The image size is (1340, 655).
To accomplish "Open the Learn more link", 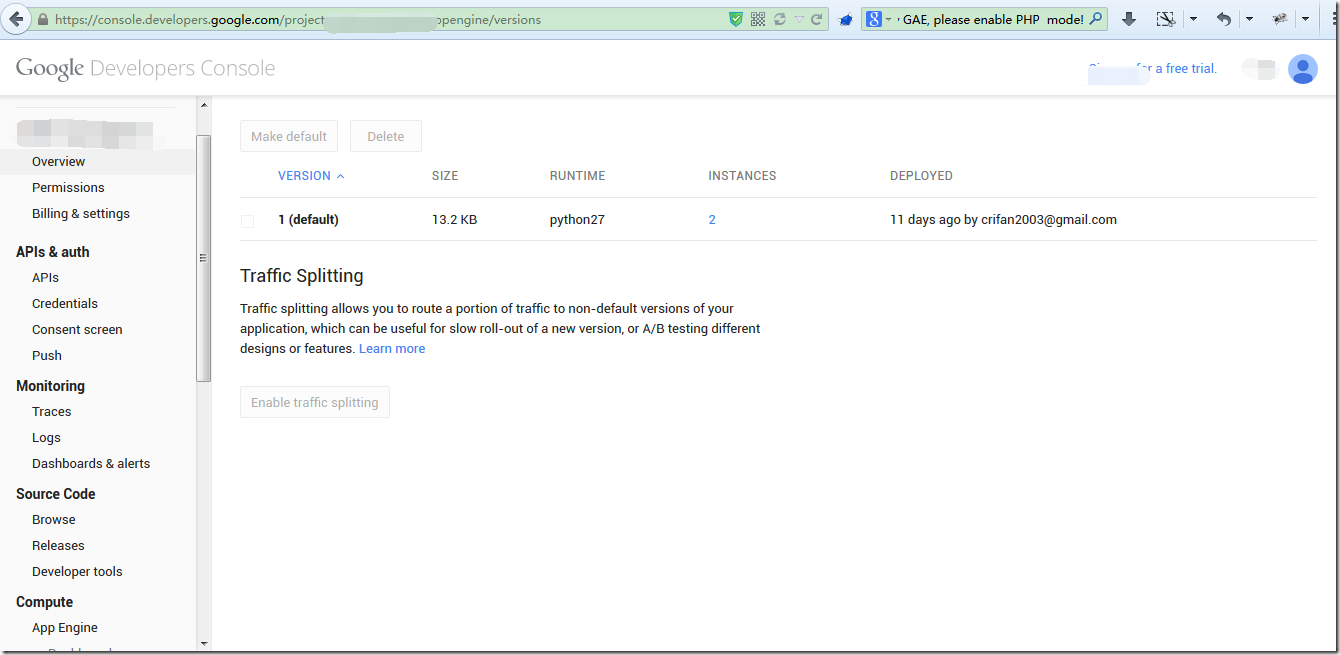I will point(392,349).
